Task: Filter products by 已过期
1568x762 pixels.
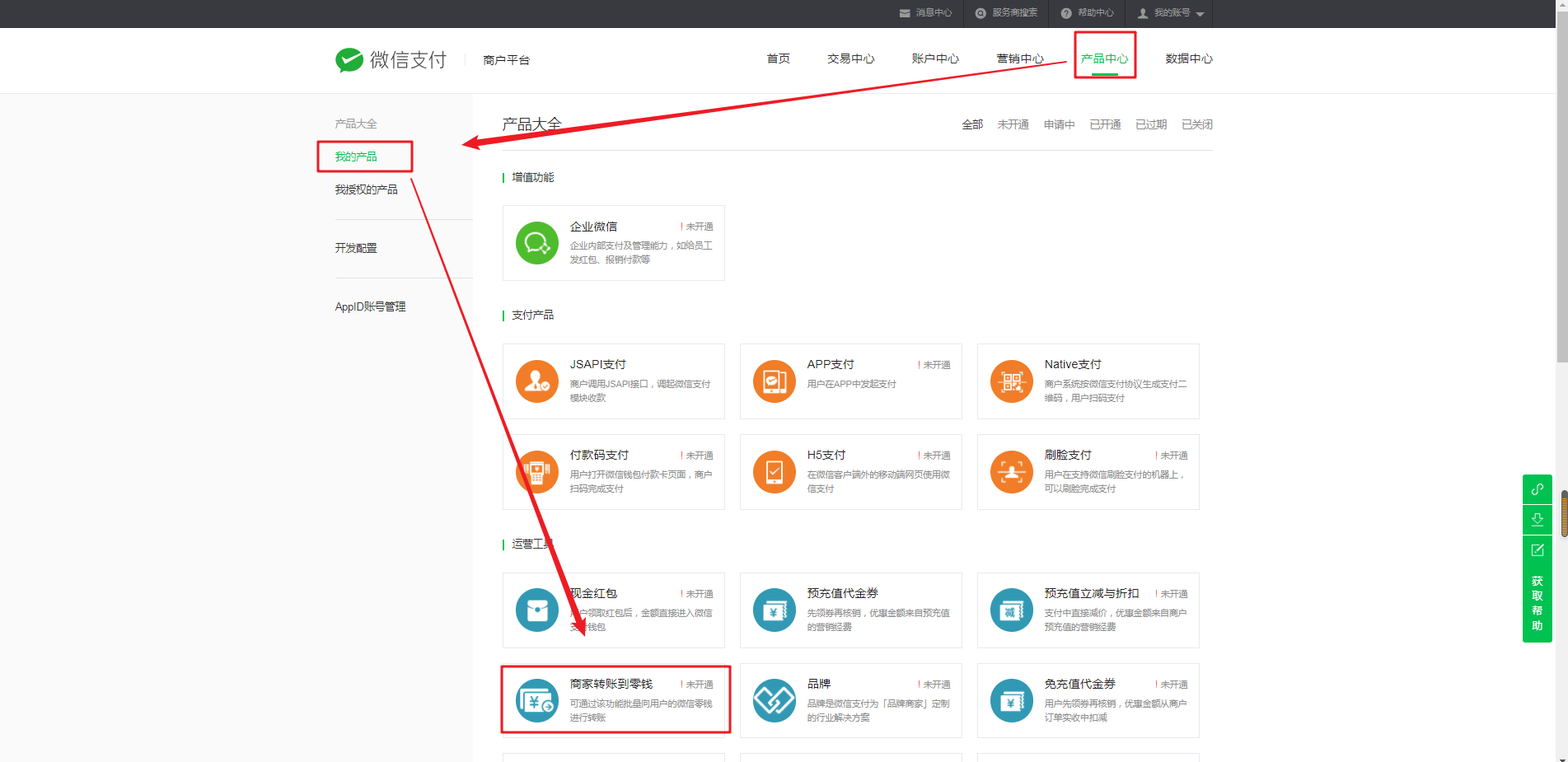Action: [1151, 124]
